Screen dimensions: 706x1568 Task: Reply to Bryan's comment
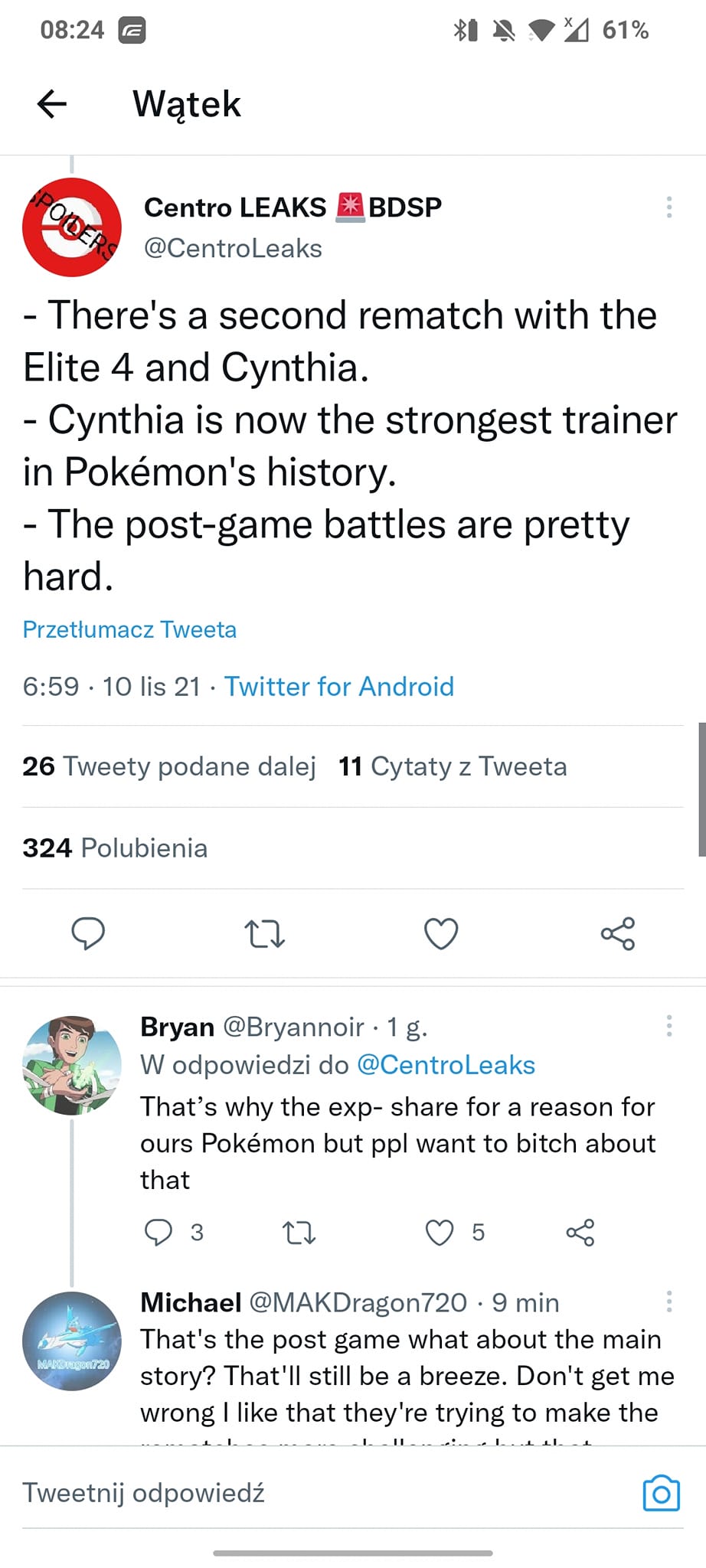159,1232
